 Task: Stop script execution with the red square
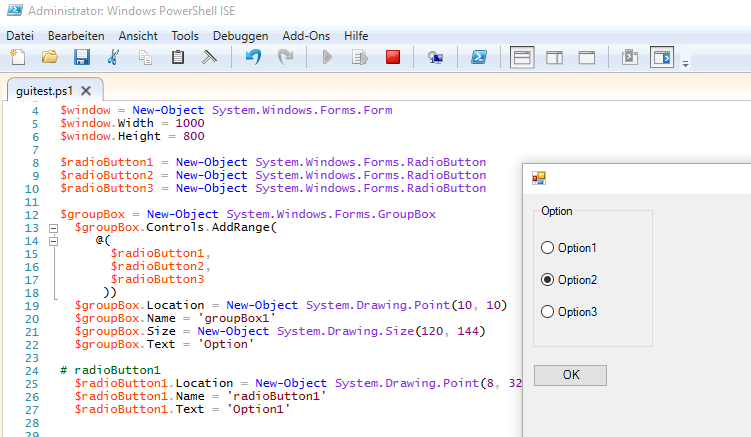393,58
